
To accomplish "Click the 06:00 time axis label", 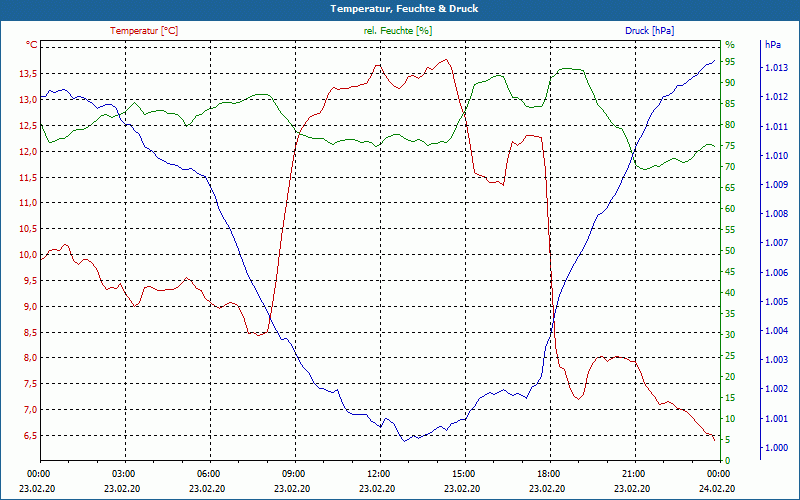I will coord(208,473).
